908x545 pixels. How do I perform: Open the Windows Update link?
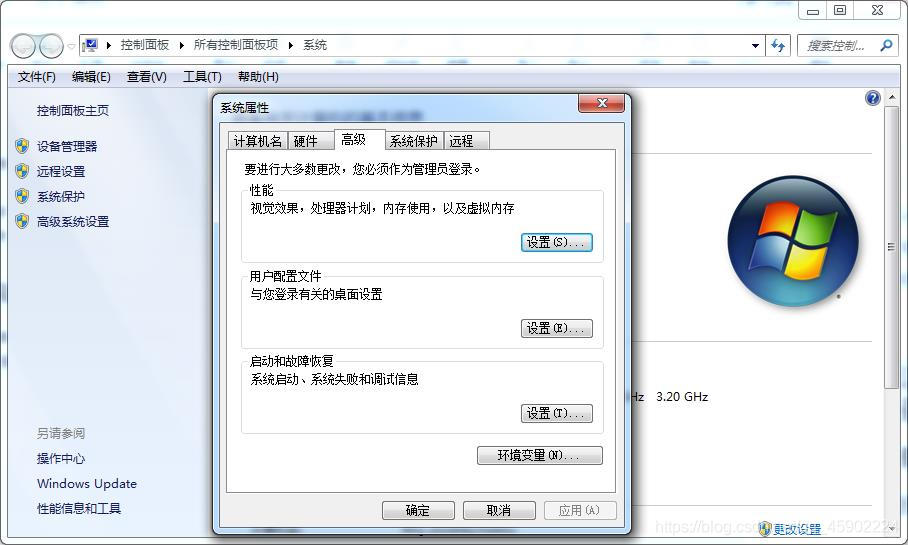[x=87, y=484]
